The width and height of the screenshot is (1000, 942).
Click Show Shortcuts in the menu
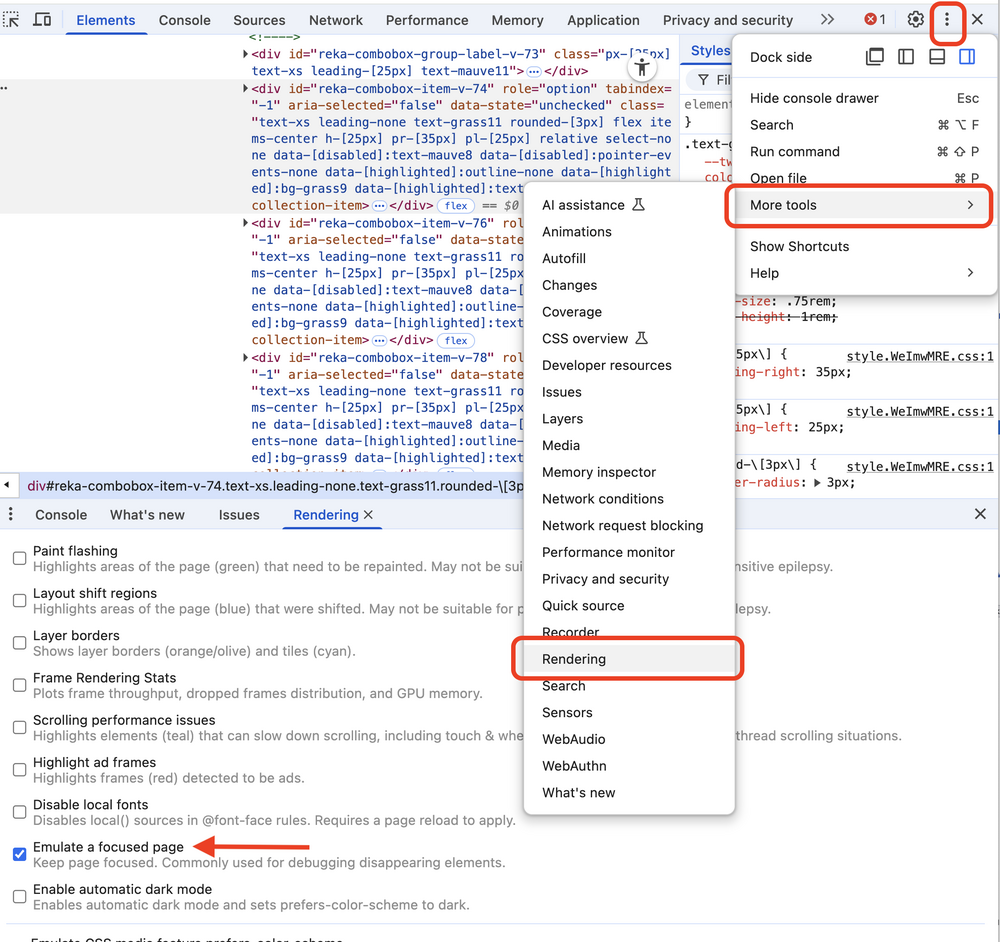pyautogui.click(x=799, y=246)
